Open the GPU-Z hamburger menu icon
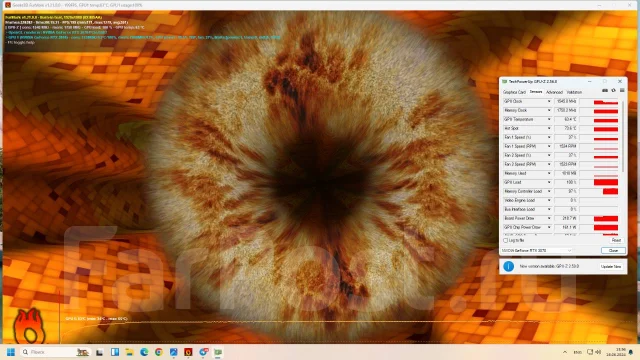The height and width of the screenshot is (360, 640). tap(622, 91)
